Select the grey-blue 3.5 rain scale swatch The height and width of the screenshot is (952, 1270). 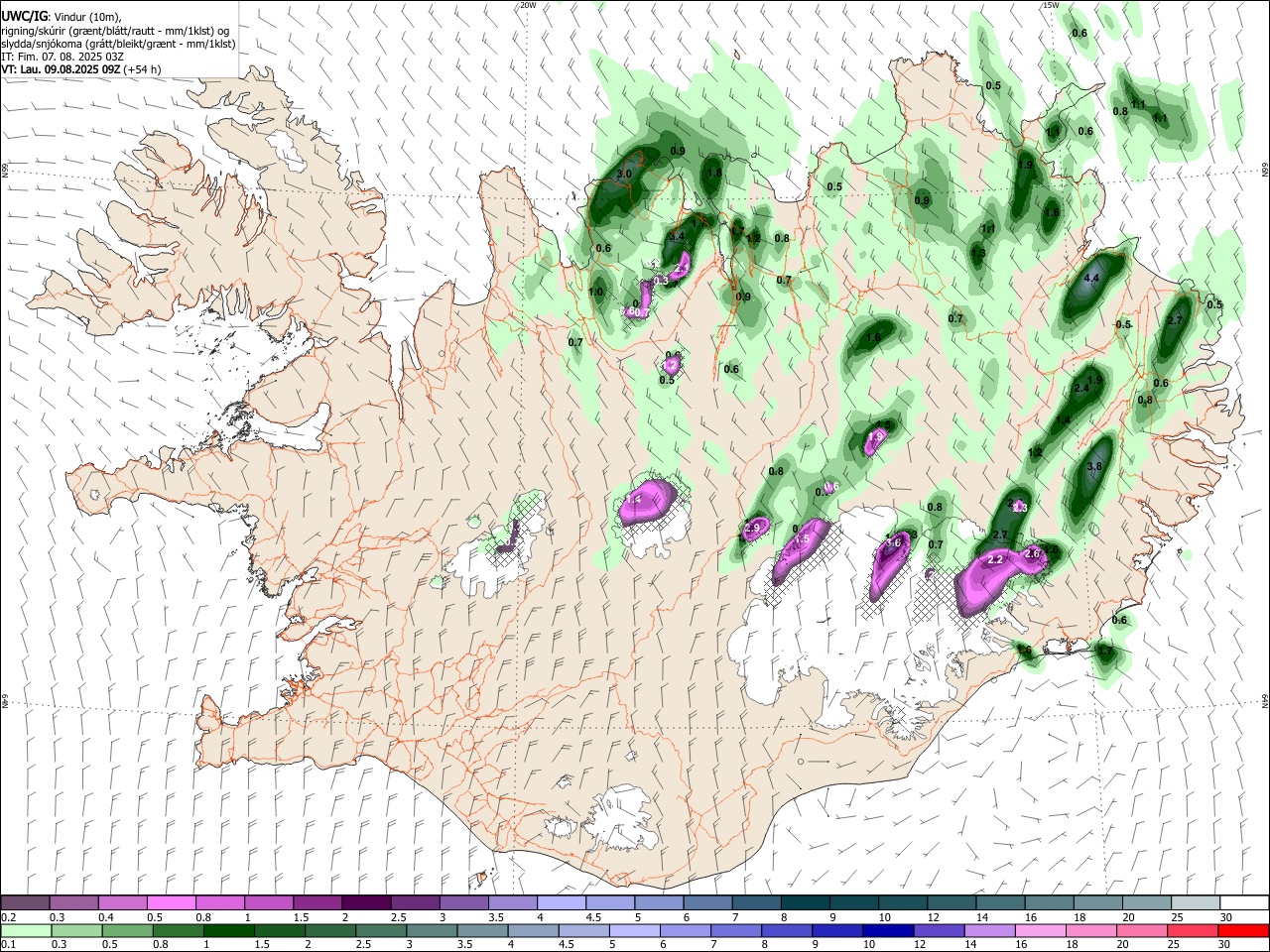coord(483,931)
